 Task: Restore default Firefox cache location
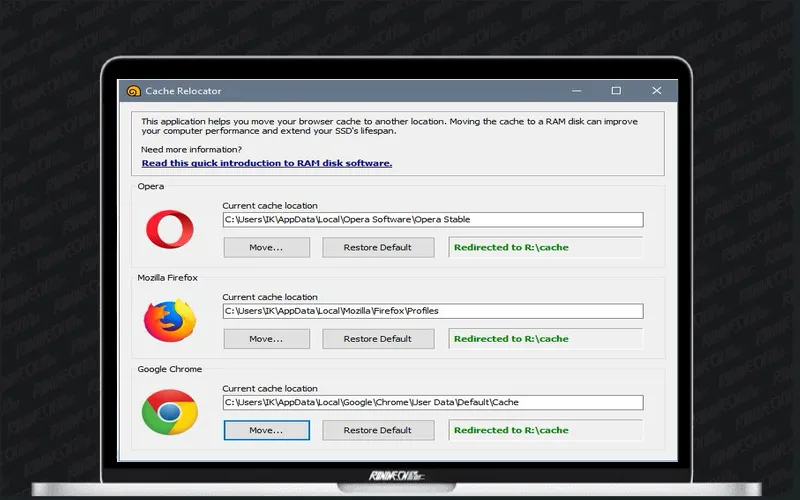tap(378, 339)
